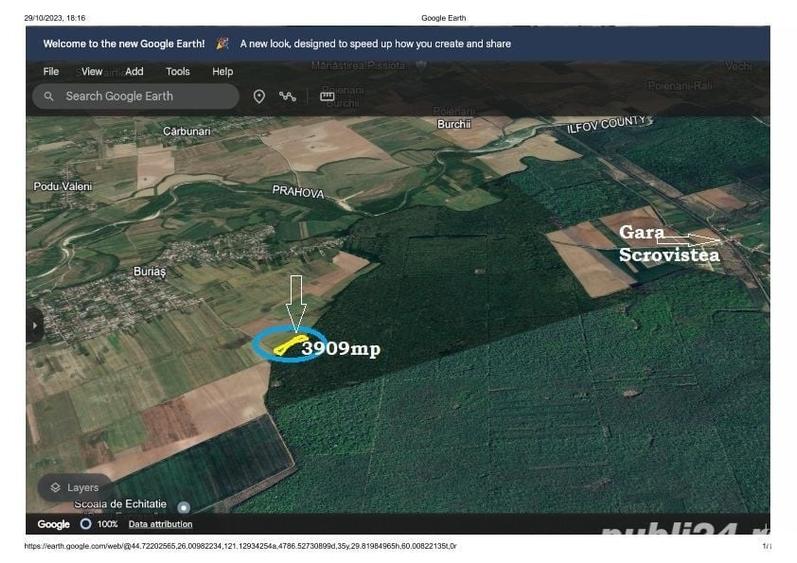Click the Podu Valeni map label
Viewport: 797px width, 563px height.
(x=63, y=186)
